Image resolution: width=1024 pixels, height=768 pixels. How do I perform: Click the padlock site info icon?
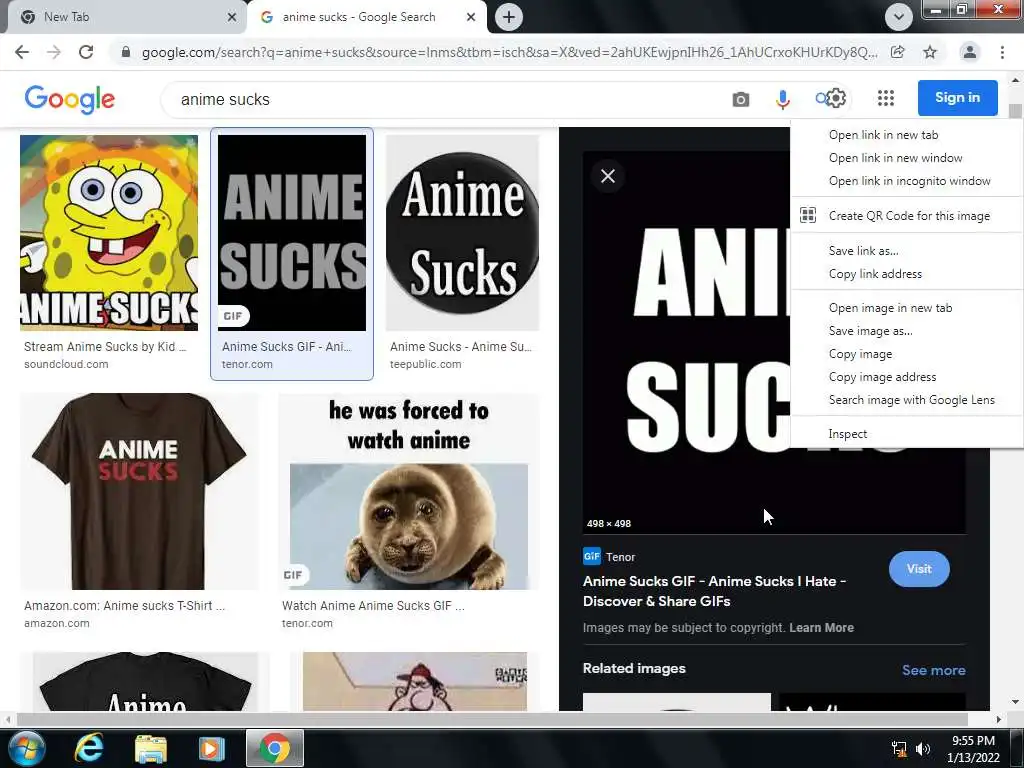(x=126, y=52)
